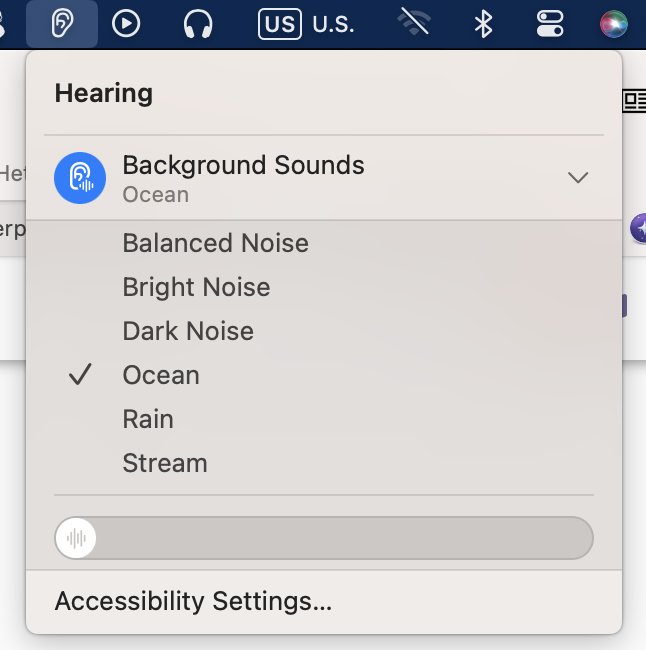The width and height of the screenshot is (646, 650).
Task: Open the U.S. input source menu
Action: pyautogui.click(x=306, y=23)
